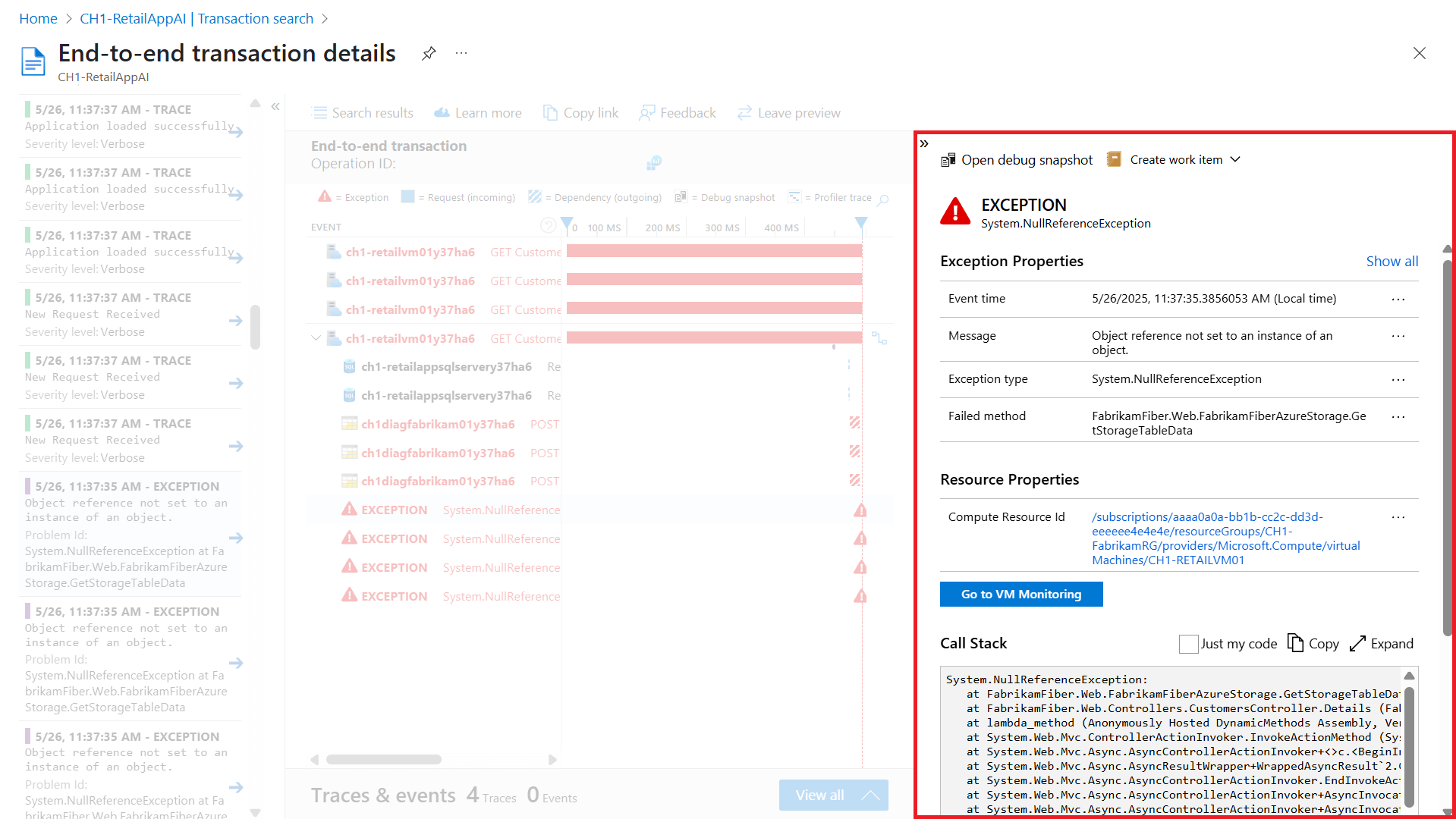Click Show all exception properties
The height and width of the screenshot is (819, 1456).
(1392, 262)
